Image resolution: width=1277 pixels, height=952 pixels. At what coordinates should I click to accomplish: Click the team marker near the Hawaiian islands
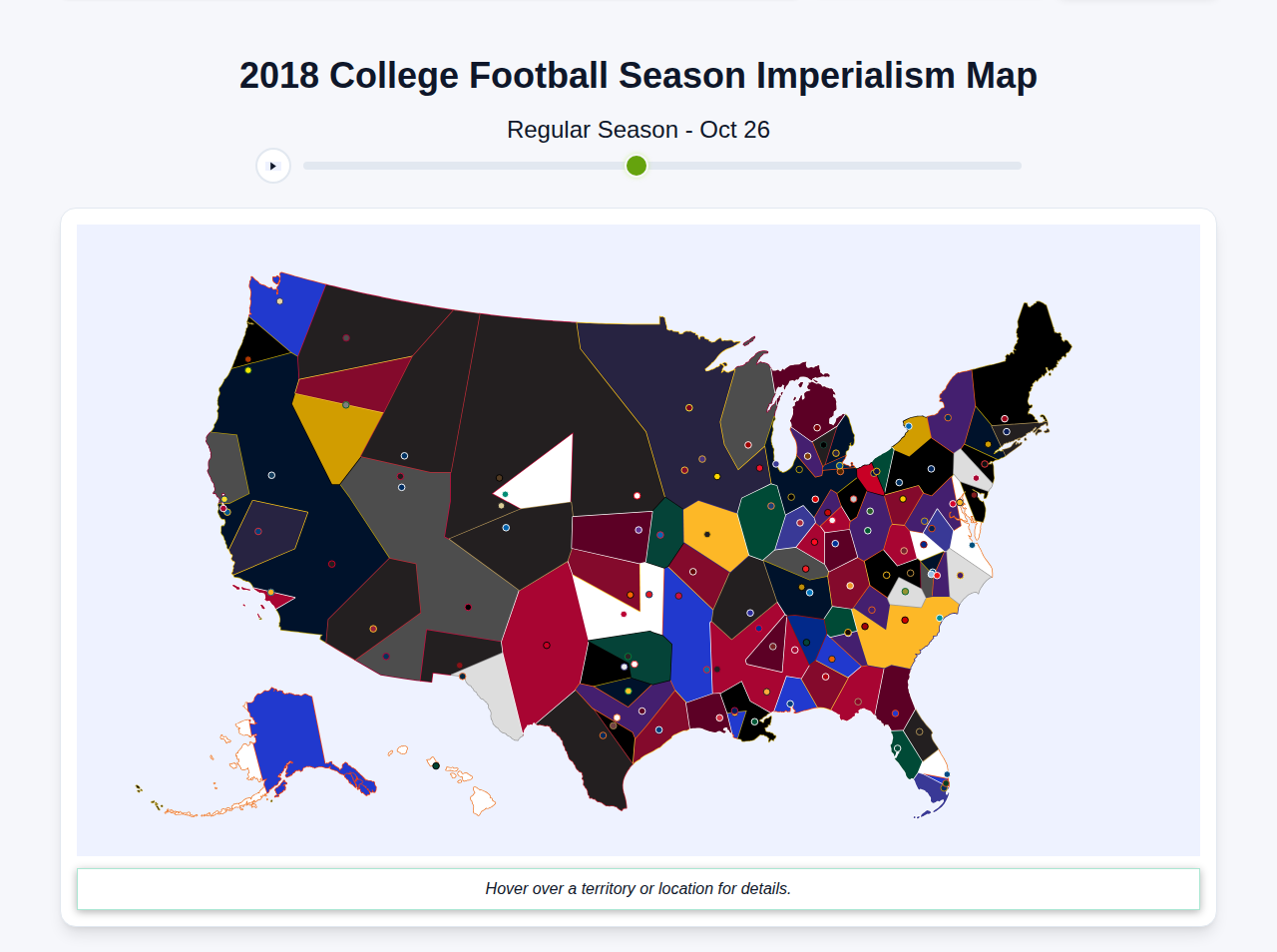pos(438,764)
